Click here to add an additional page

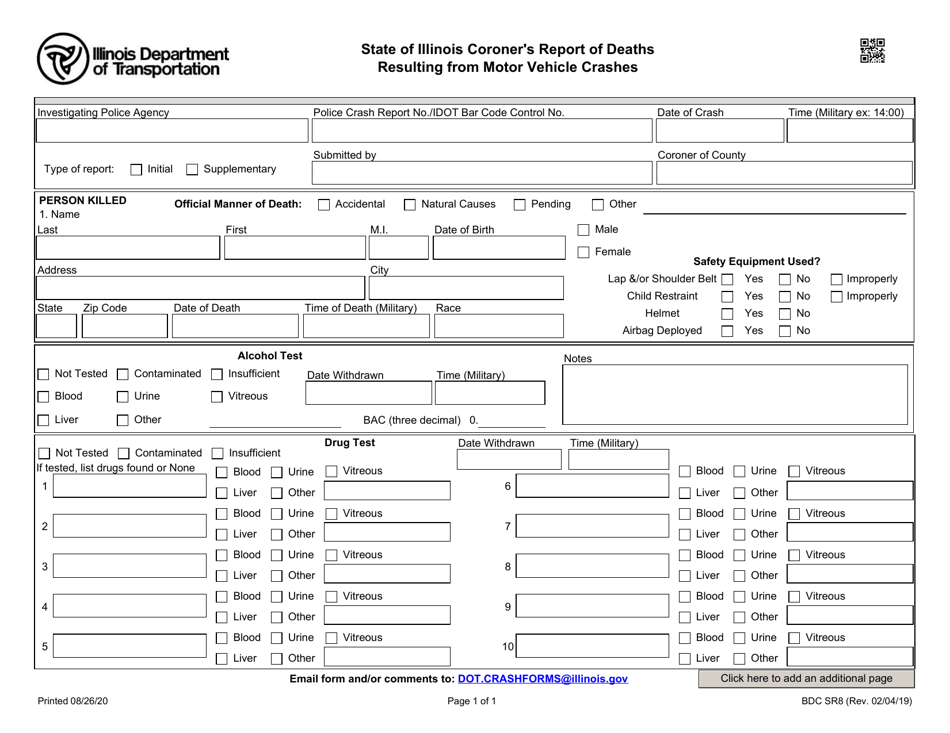807,678
